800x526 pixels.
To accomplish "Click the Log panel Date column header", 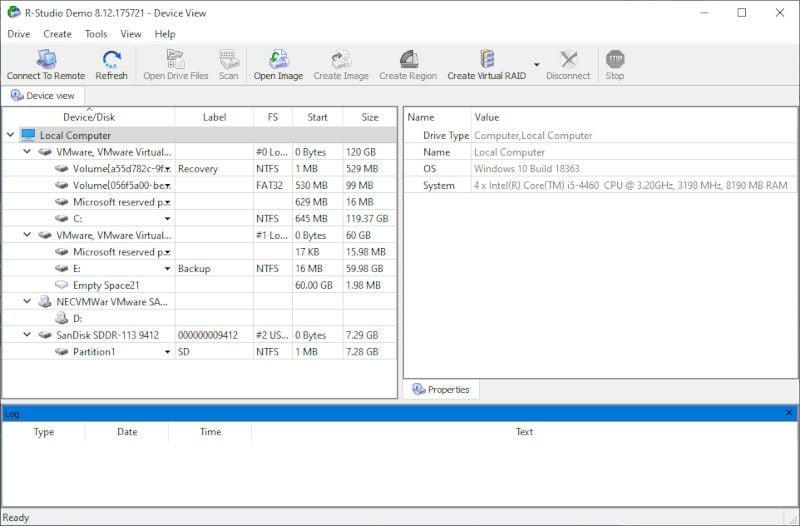I will coord(127,432).
